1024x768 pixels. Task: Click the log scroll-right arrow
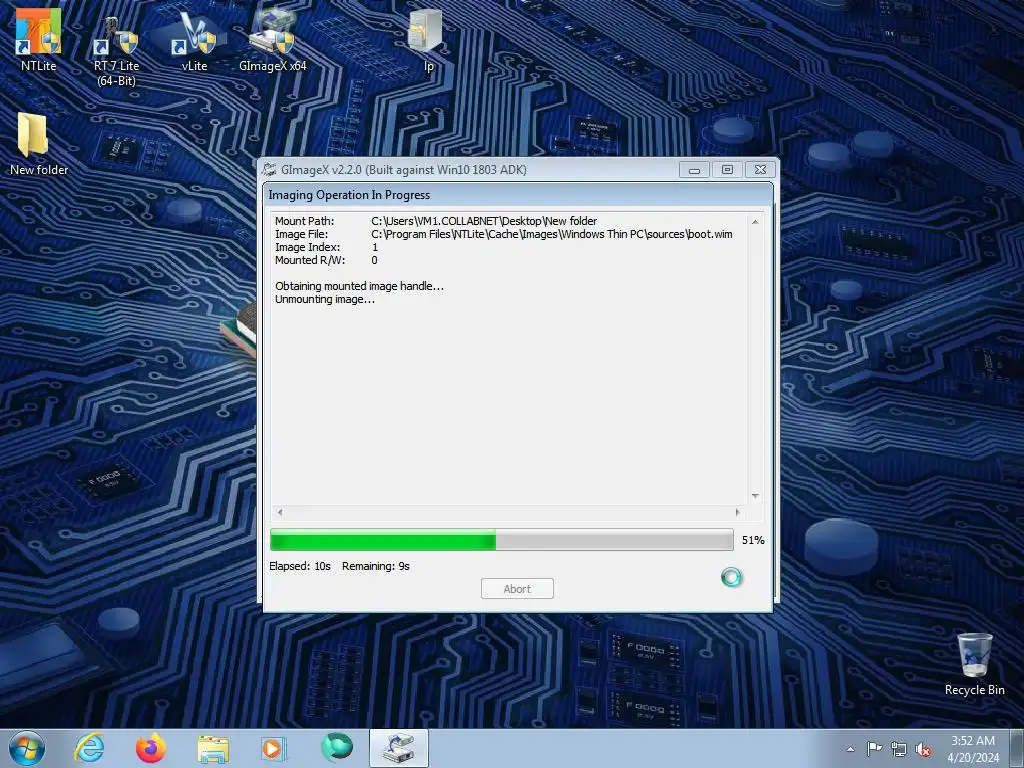pos(738,513)
